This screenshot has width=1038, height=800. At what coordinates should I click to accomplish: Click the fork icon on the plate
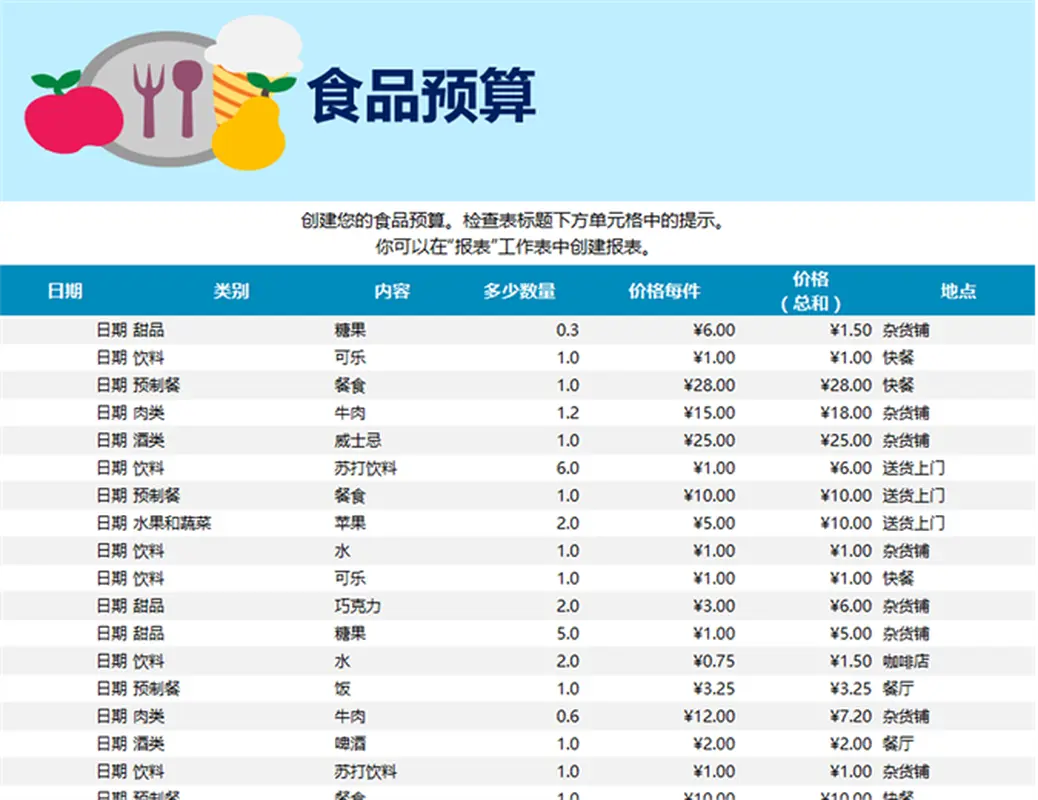(149, 98)
